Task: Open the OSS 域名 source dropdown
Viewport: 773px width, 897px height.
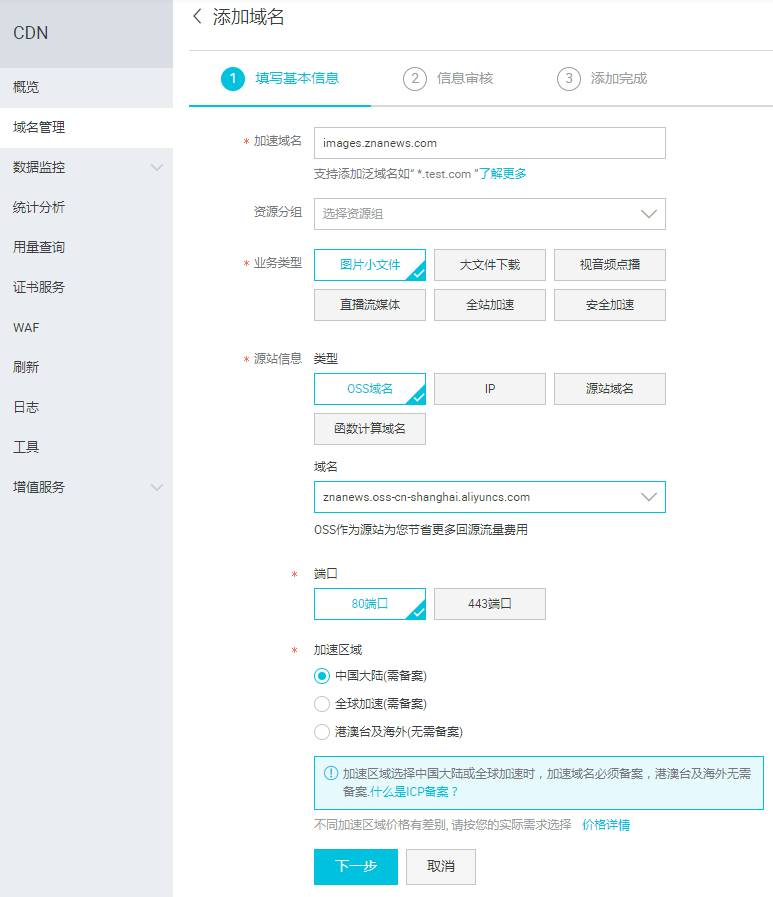Action: tap(489, 497)
